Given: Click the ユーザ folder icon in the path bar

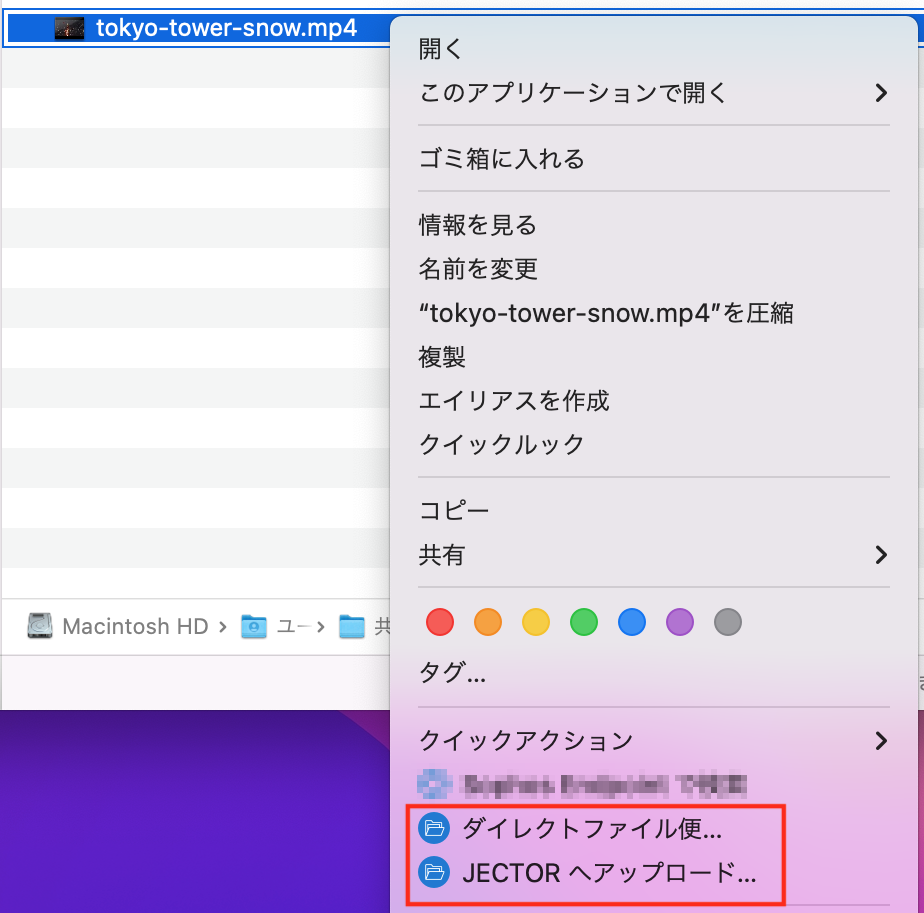Looking at the screenshot, I should point(250,626).
